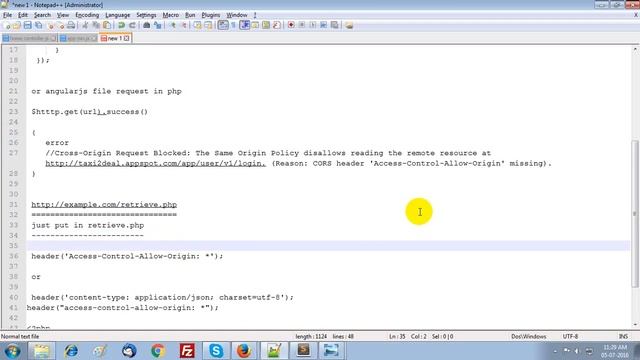Open the File menu
Viewport: 640px width, 360px height.
click(7, 15)
